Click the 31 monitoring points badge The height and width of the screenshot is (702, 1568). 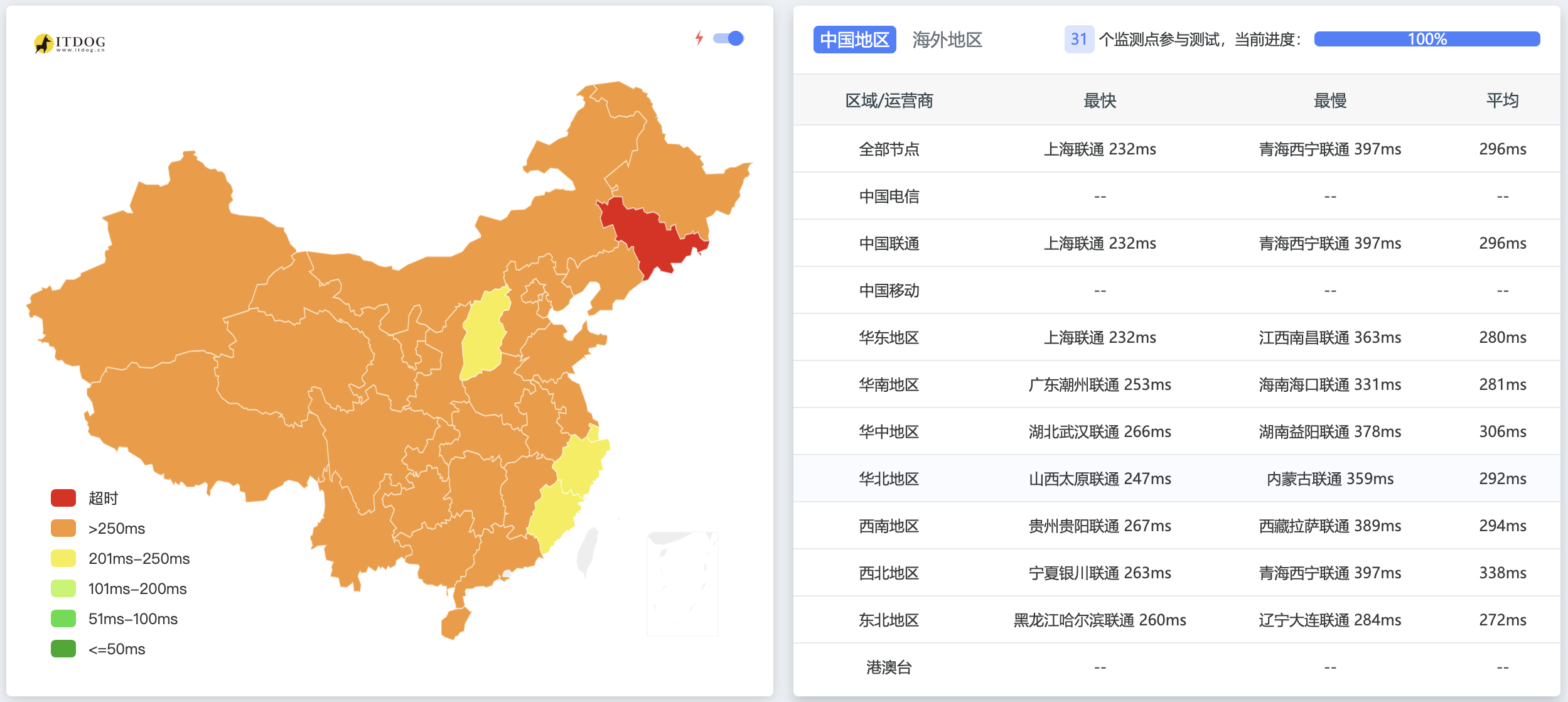1079,39
